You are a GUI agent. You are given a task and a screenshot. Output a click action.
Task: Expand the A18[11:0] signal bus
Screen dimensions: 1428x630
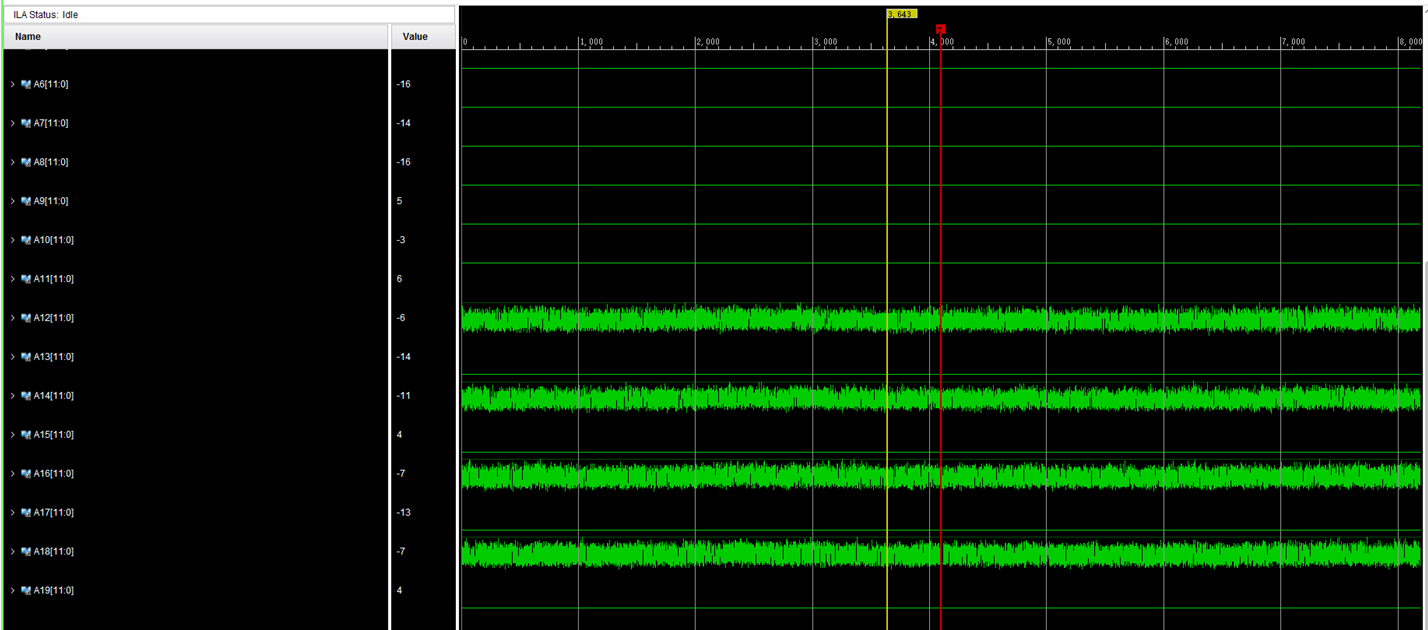point(13,553)
